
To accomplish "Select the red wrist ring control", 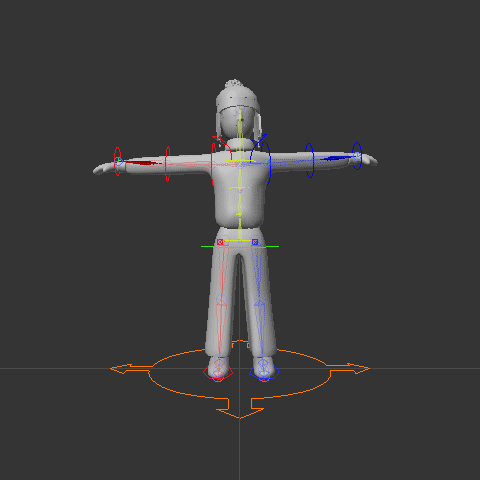I will pos(117,161).
